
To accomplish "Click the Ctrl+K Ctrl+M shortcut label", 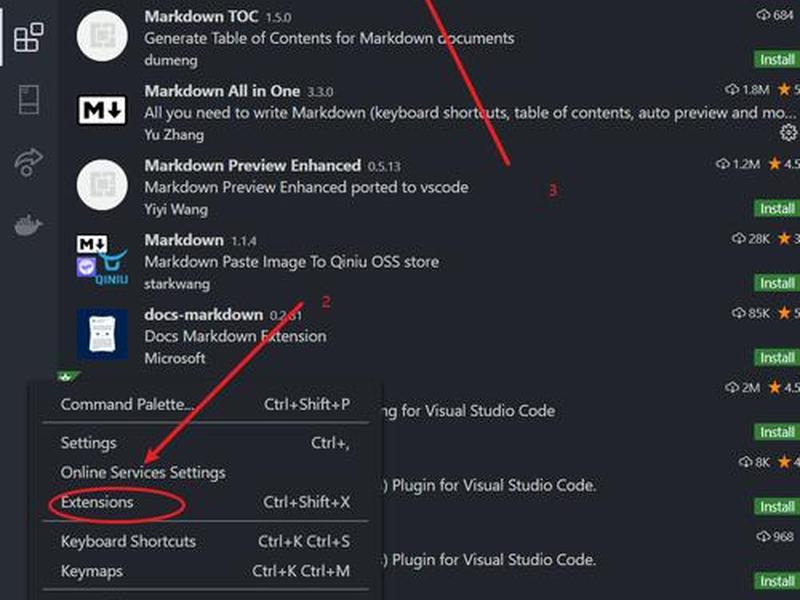I will coord(301,571).
